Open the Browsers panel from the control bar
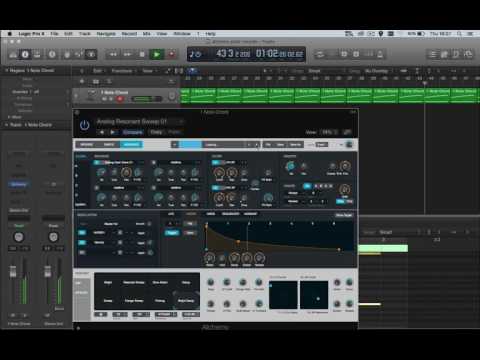Viewport: 480px width, 360px height. pyautogui.click(x=468, y=54)
